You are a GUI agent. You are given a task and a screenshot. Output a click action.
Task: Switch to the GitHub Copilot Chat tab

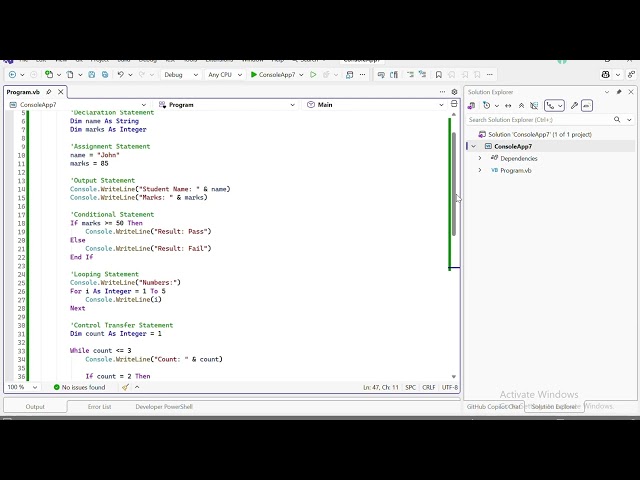[494, 407]
